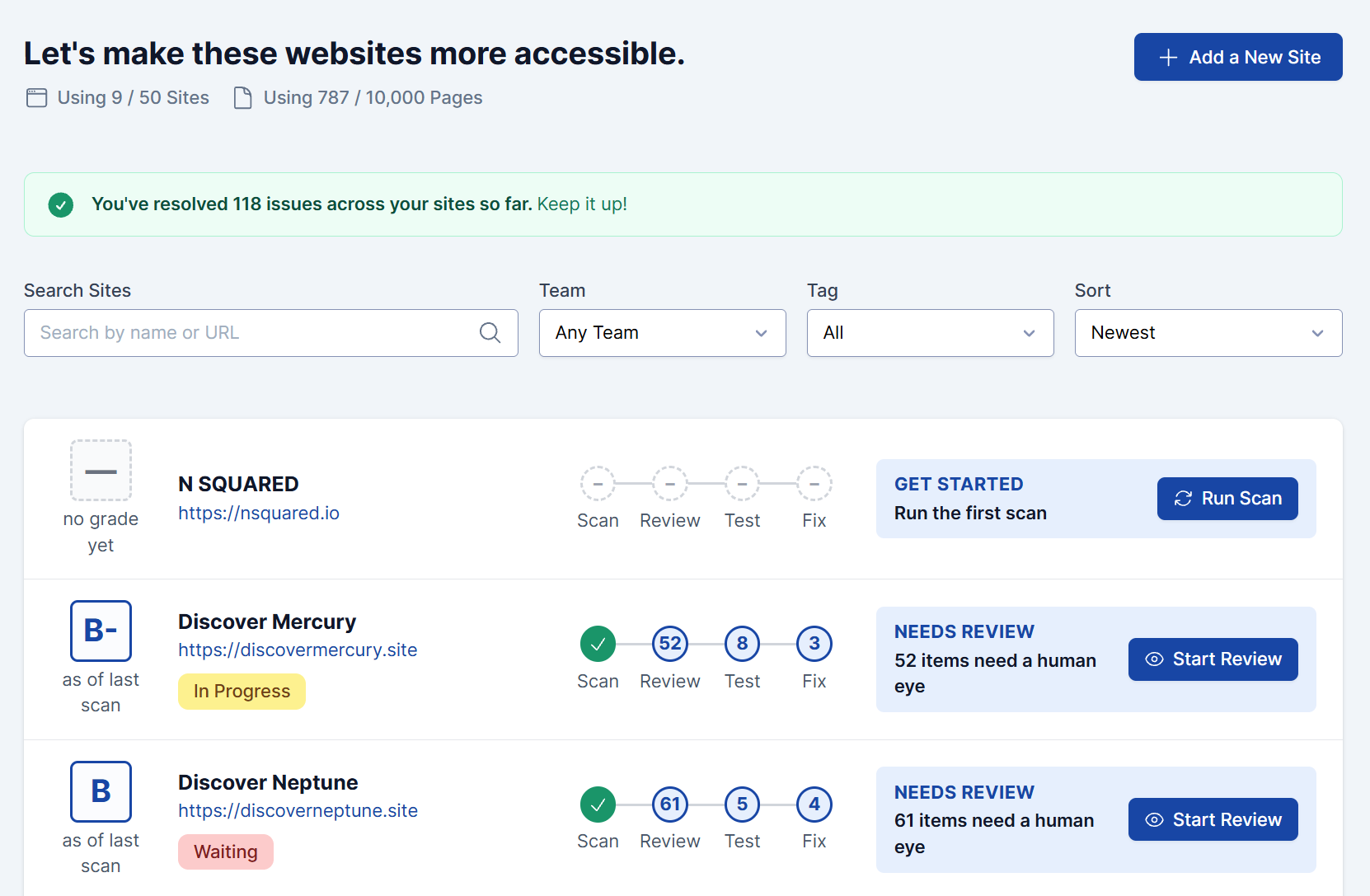Open the Discover Neptune site name
Image resolution: width=1370 pixels, height=896 pixels.
pos(268,782)
